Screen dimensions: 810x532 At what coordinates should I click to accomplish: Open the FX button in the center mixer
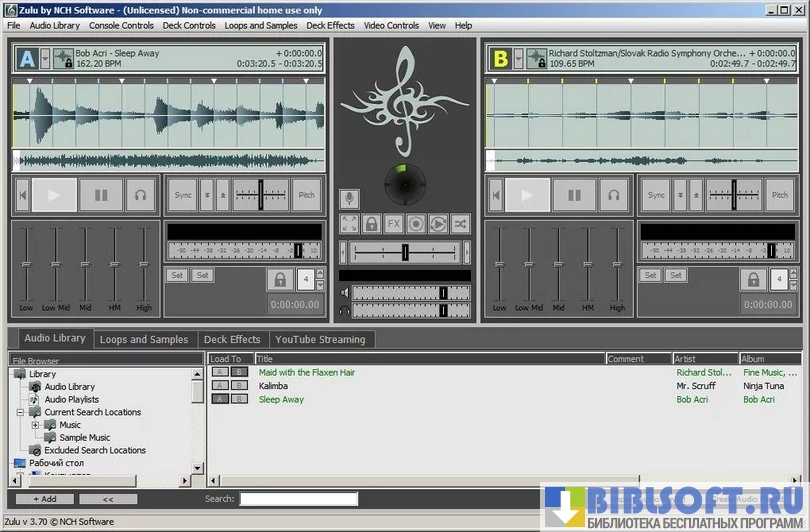coord(394,224)
